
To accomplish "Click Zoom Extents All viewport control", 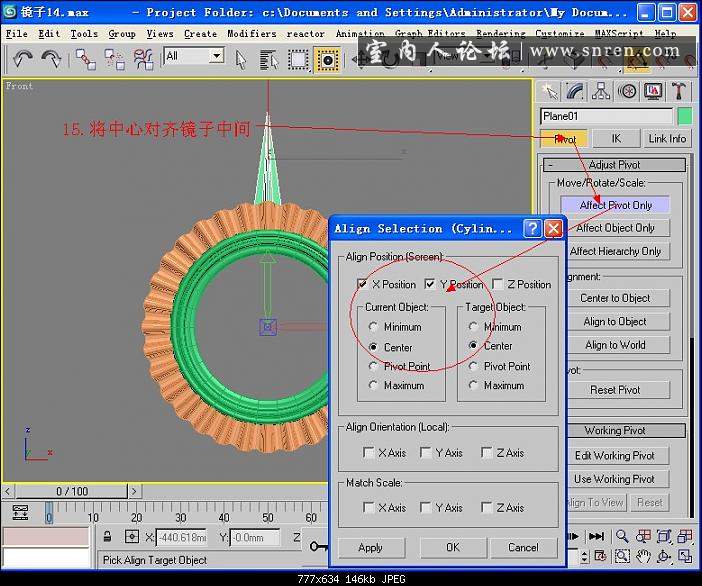I will [685, 536].
